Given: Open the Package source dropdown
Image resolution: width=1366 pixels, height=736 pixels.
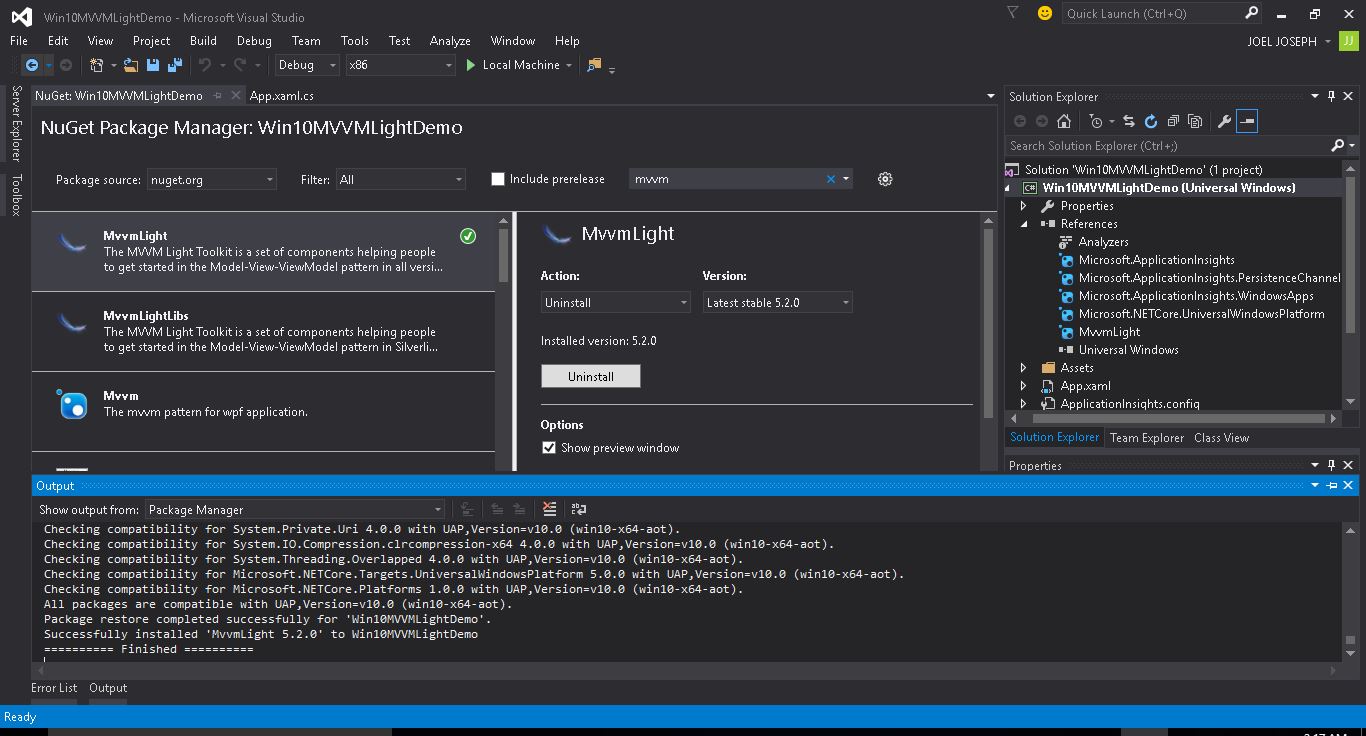Looking at the screenshot, I should point(212,179).
